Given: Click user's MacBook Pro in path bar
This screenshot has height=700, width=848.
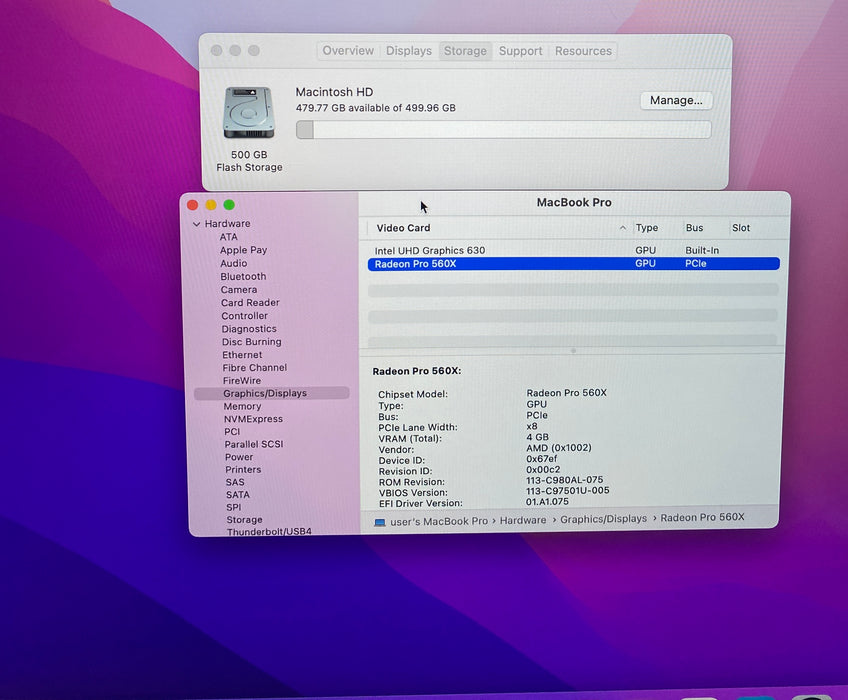Looking at the screenshot, I should pos(439,521).
